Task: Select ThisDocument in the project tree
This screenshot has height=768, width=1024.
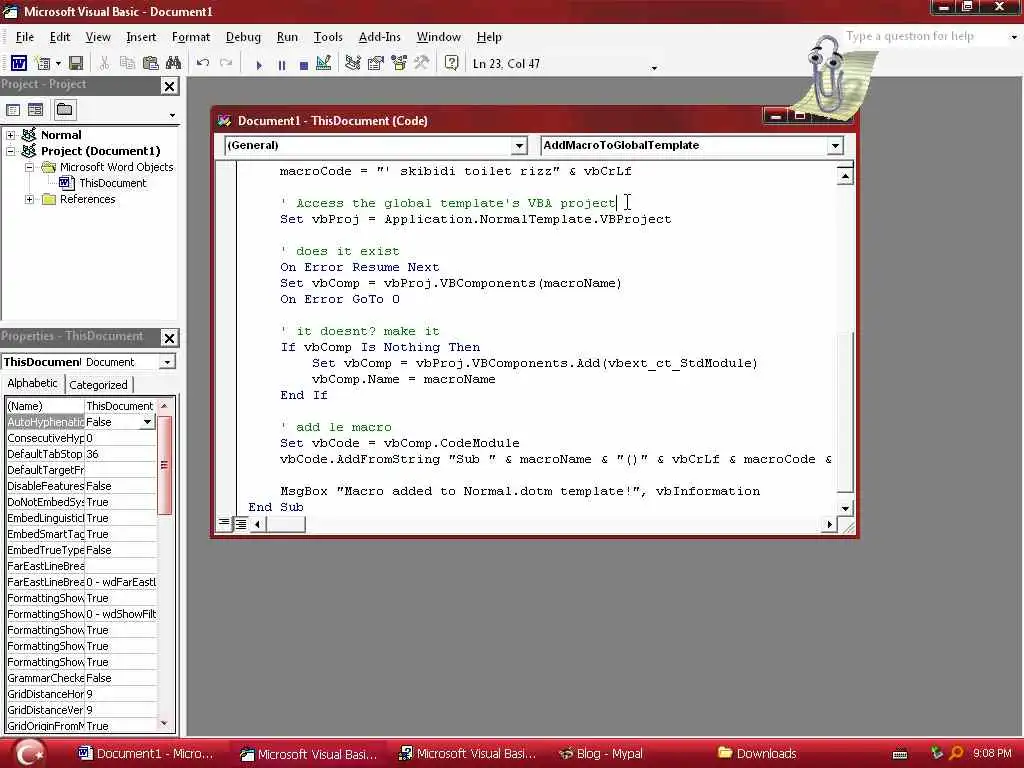Action: tap(112, 184)
